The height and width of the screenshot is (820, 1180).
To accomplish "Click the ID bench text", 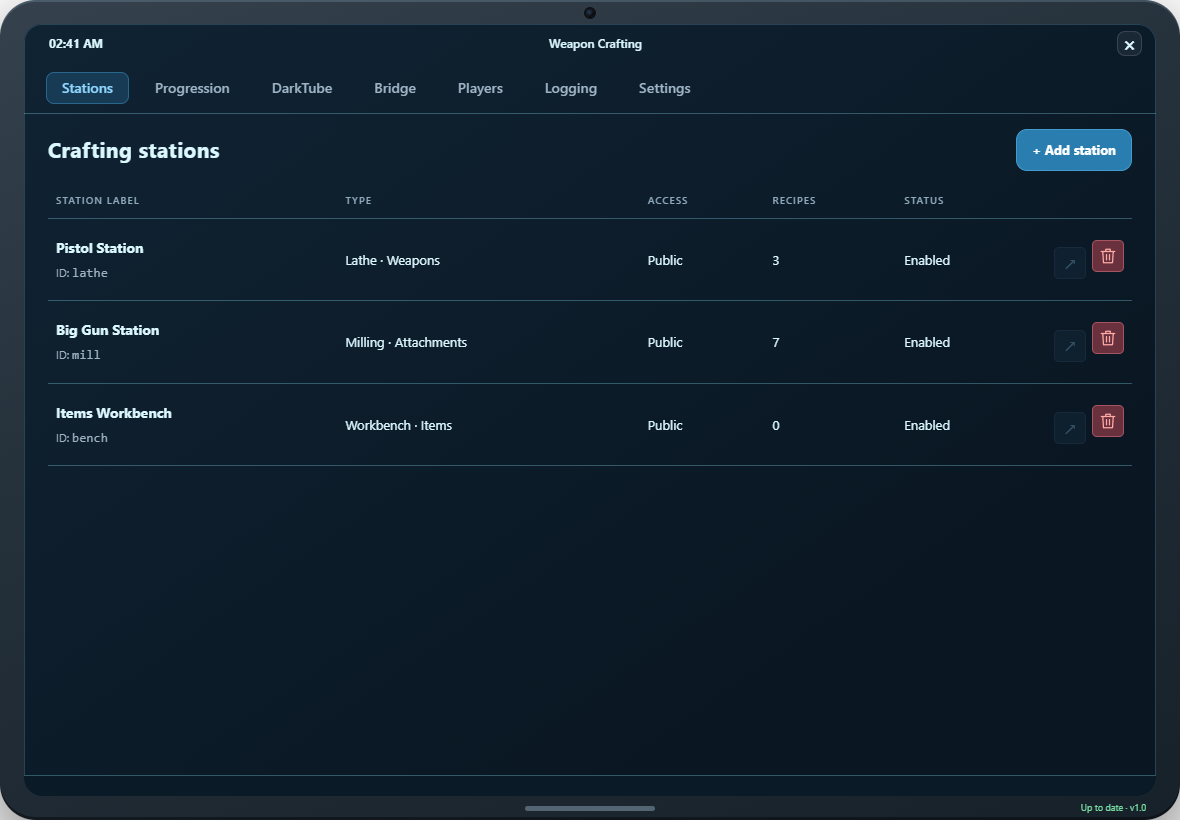I will point(81,438).
